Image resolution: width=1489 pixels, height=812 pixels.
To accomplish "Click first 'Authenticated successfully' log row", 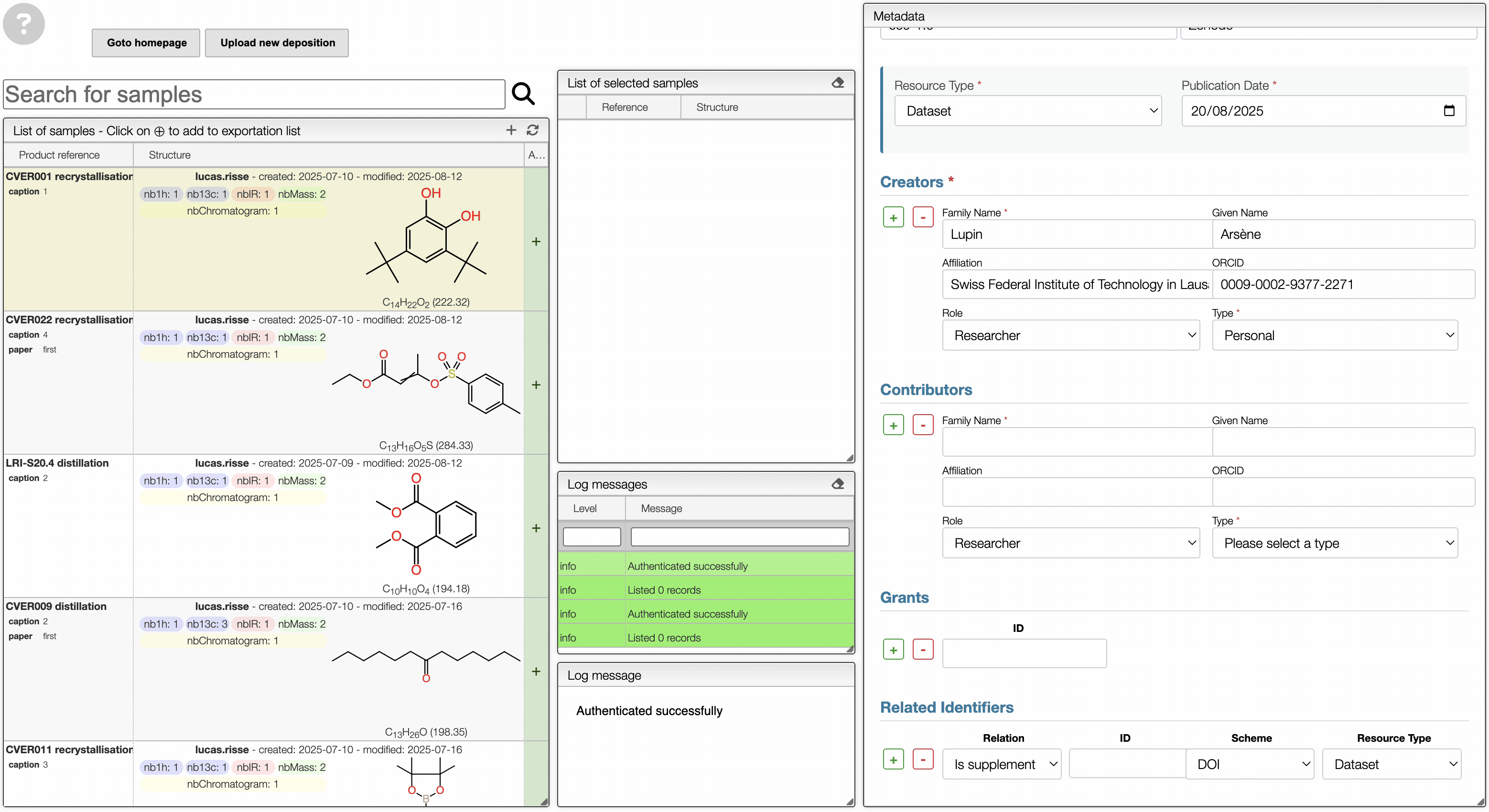I will [706, 566].
